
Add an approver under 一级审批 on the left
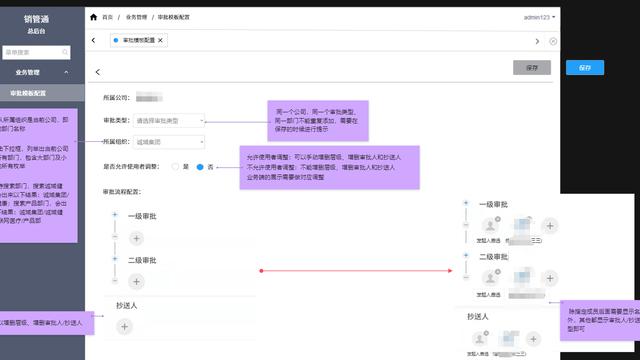click(x=136, y=239)
